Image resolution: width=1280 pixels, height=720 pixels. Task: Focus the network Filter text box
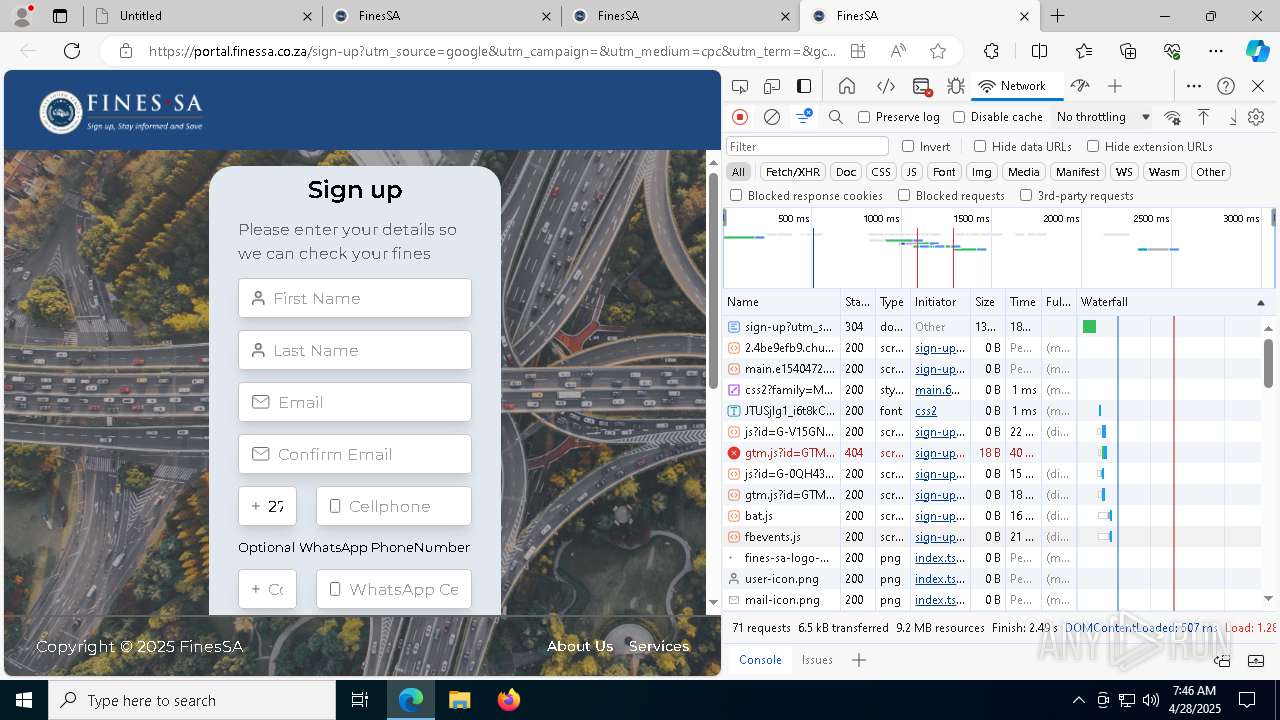coord(807,146)
